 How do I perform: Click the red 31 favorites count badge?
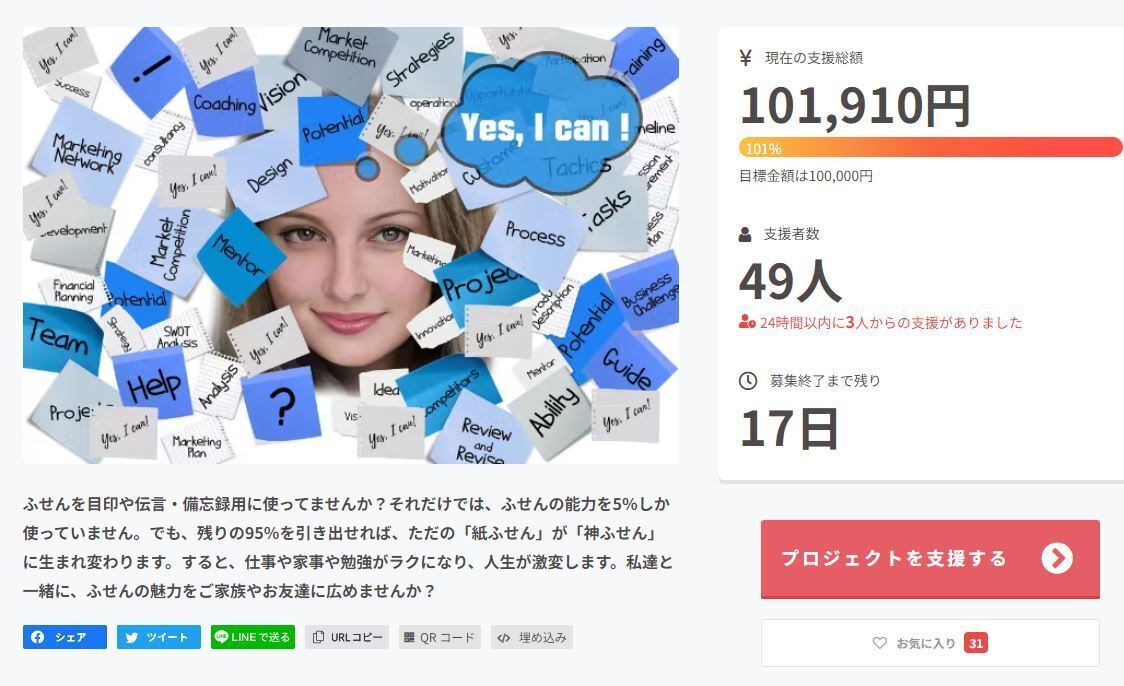976,643
